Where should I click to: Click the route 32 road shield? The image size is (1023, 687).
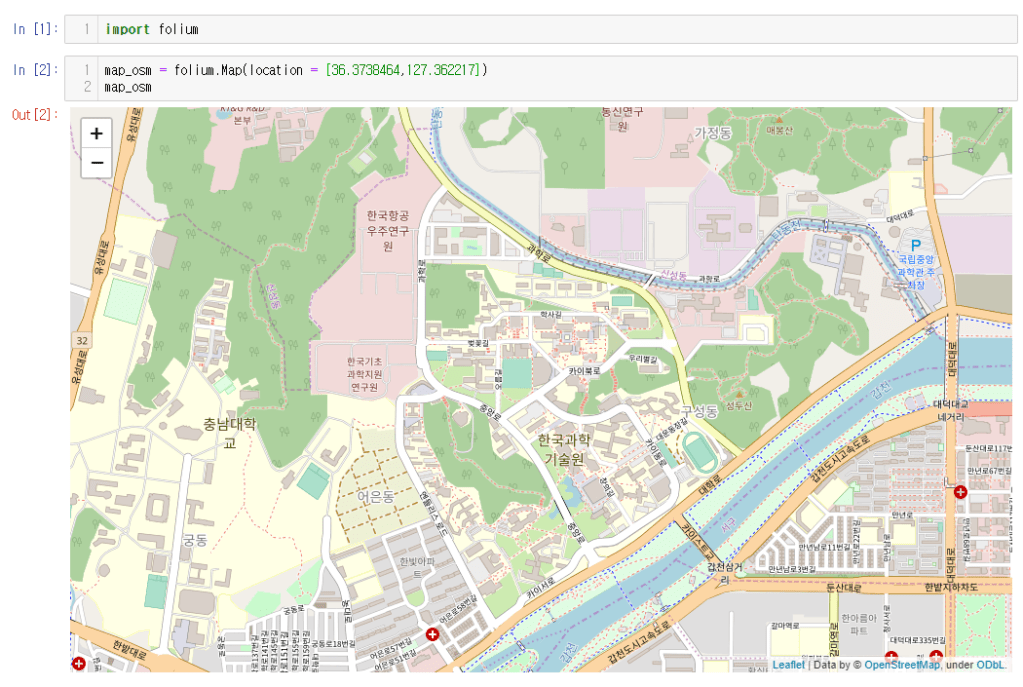coord(81,342)
